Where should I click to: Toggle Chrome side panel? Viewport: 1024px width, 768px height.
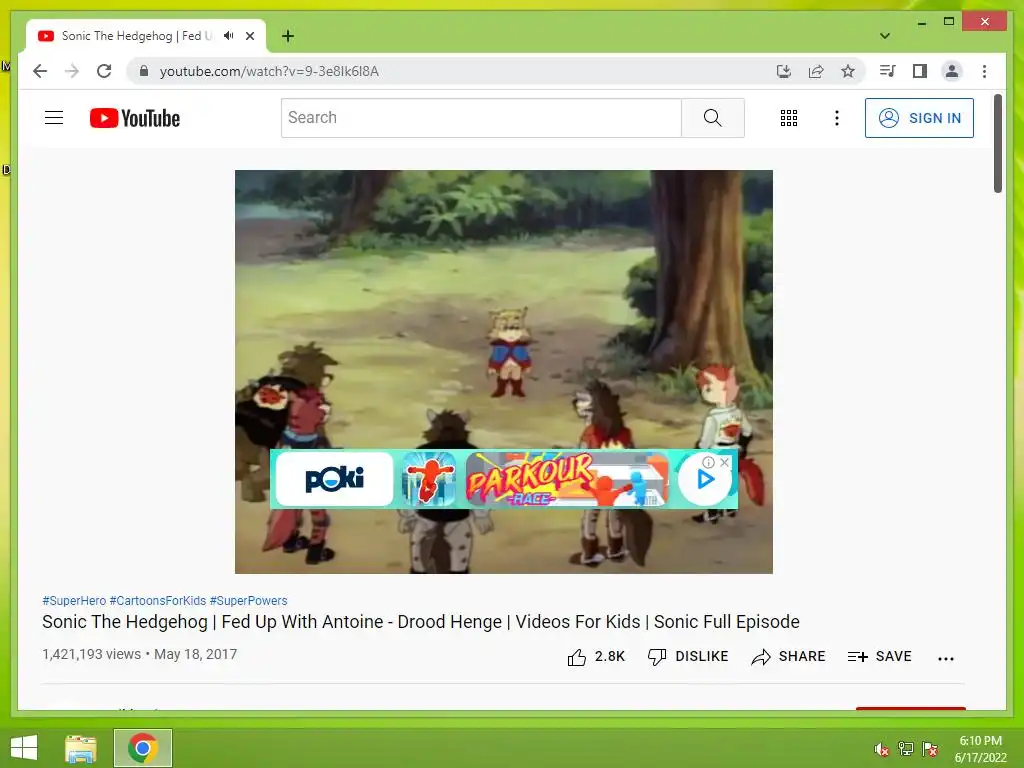click(920, 71)
